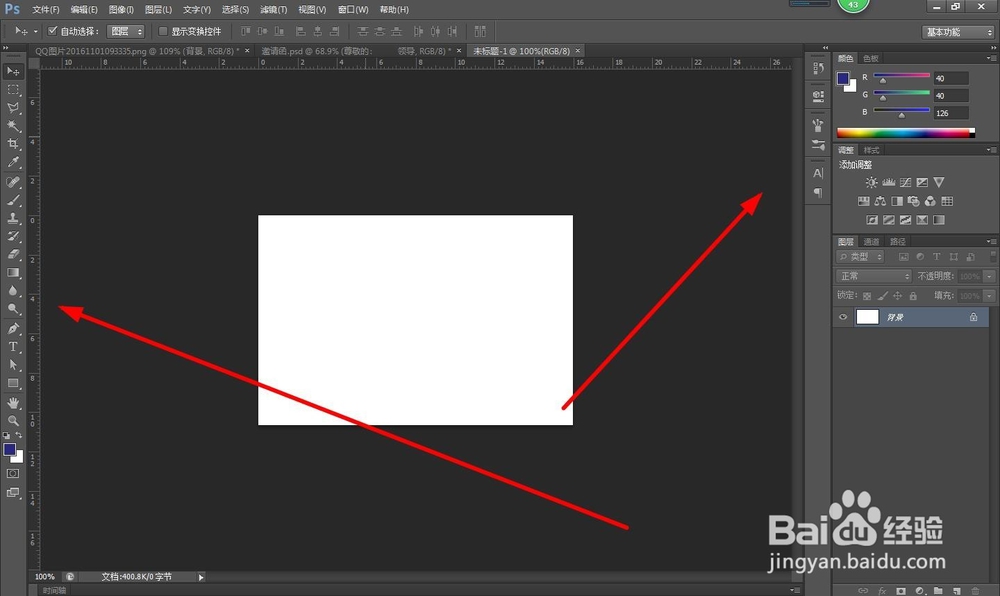Select the Eyedropper tool
Image resolution: width=1000 pixels, height=596 pixels.
pyautogui.click(x=13, y=162)
